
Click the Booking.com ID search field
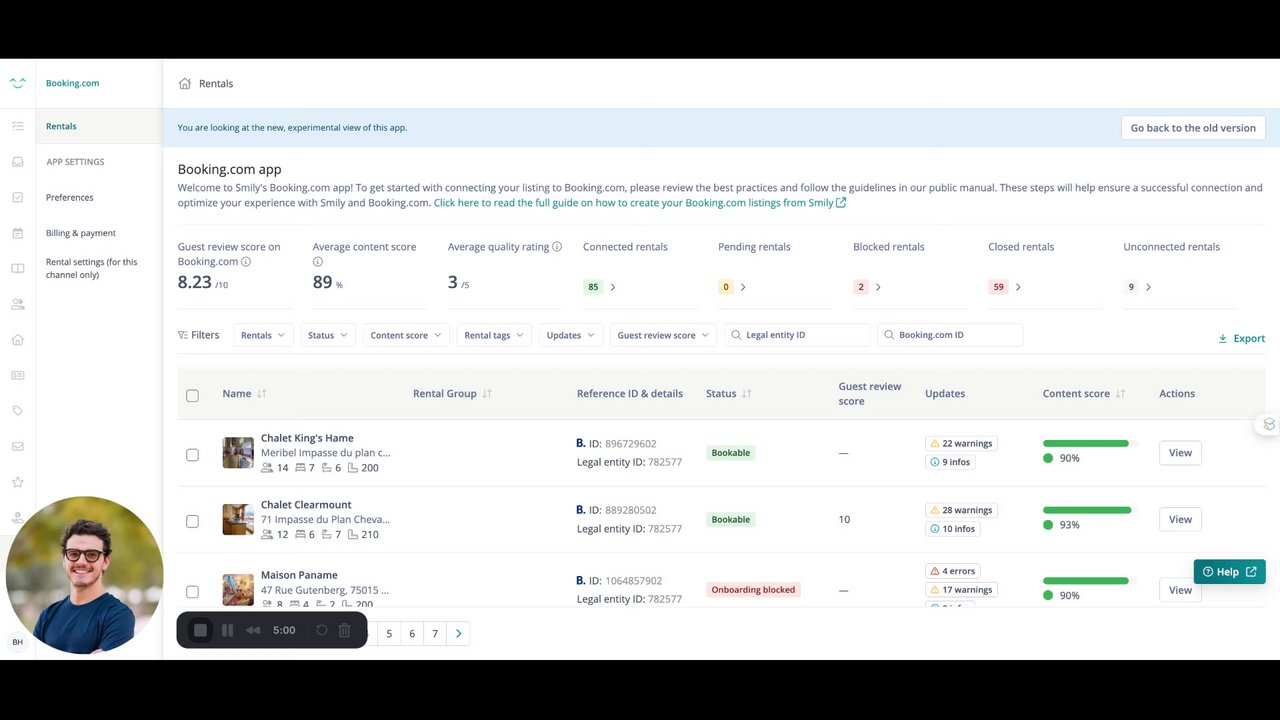(950, 335)
